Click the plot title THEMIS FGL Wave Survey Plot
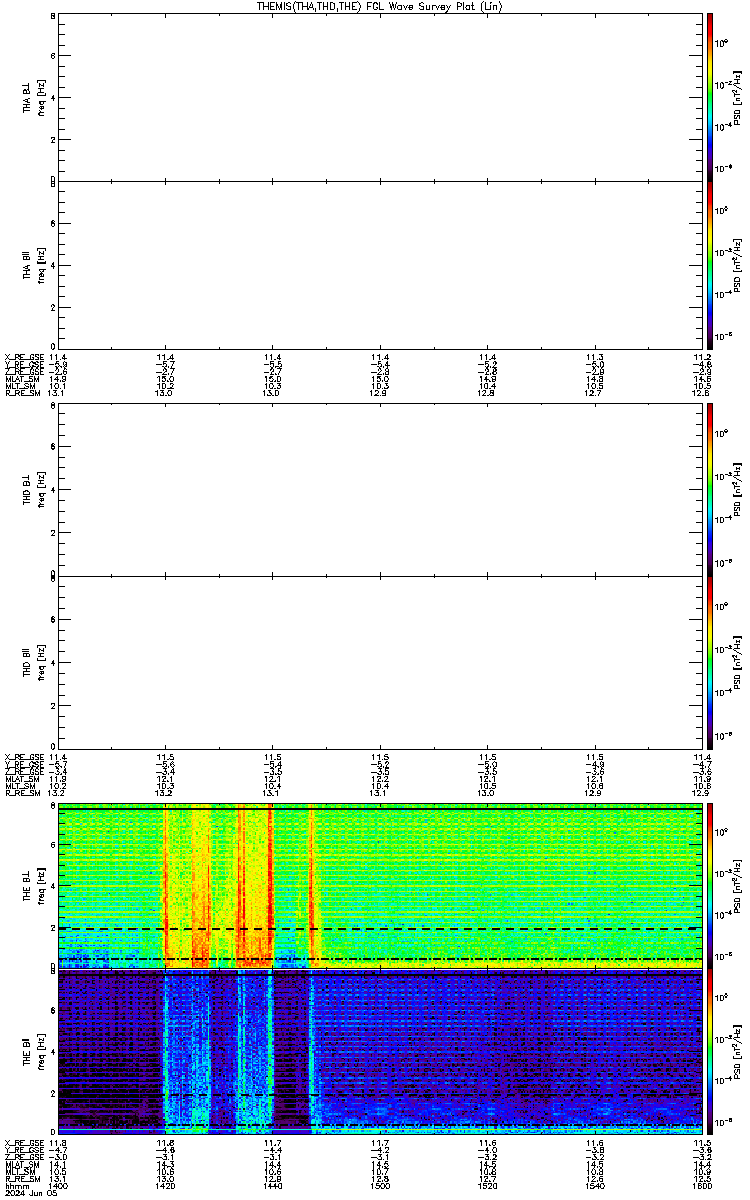Image resolution: width=750 pixels, height=1200 pixels. pyautogui.click(x=379, y=6)
